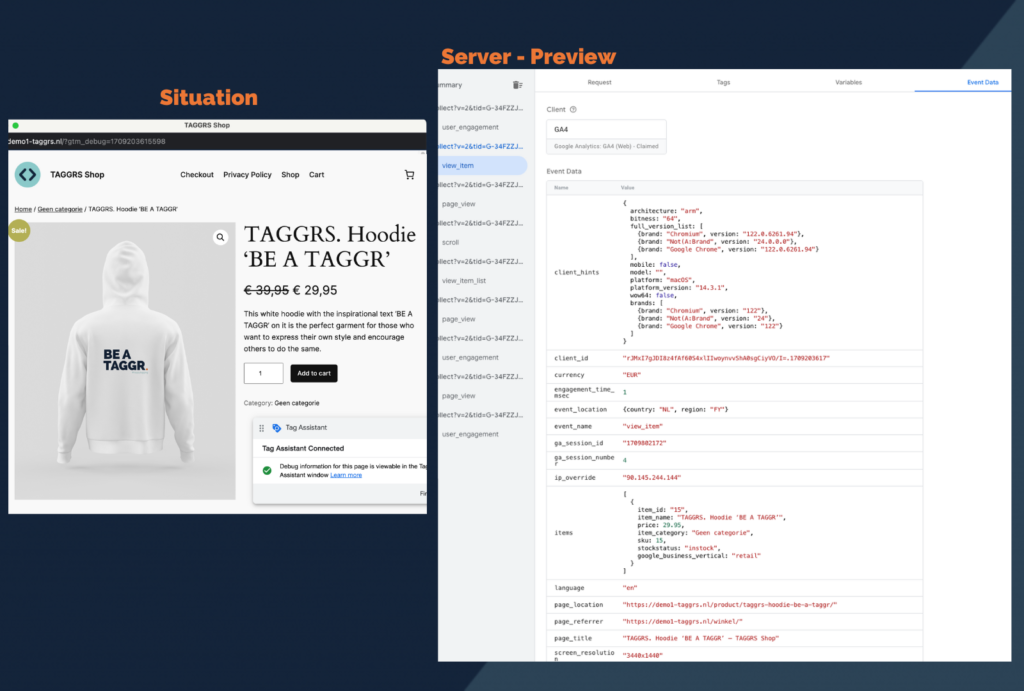Click the TAGGRS Shop site title
This screenshot has width=1024, height=691.
coord(77,174)
